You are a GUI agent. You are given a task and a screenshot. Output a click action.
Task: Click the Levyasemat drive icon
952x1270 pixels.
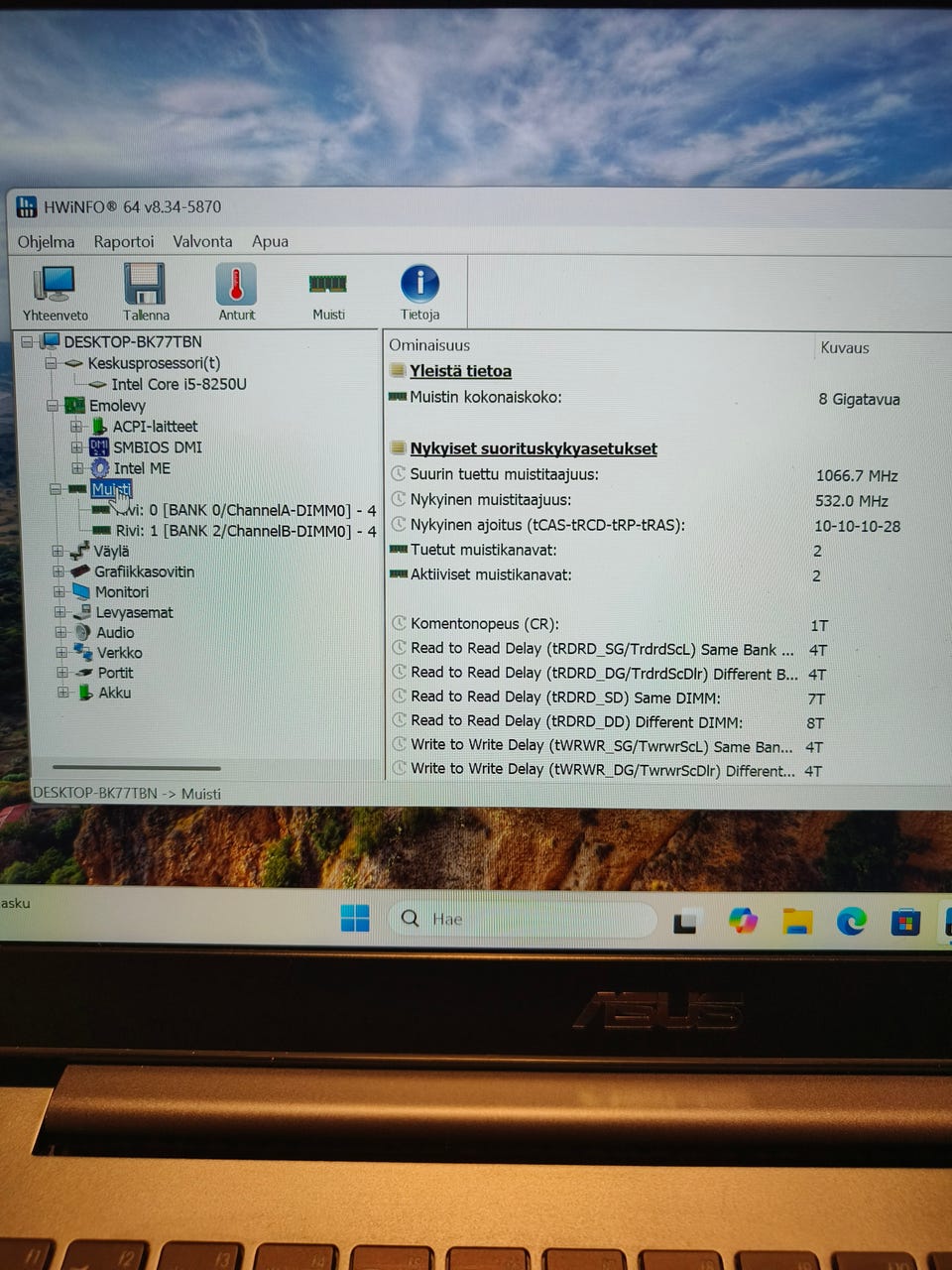click(82, 612)
